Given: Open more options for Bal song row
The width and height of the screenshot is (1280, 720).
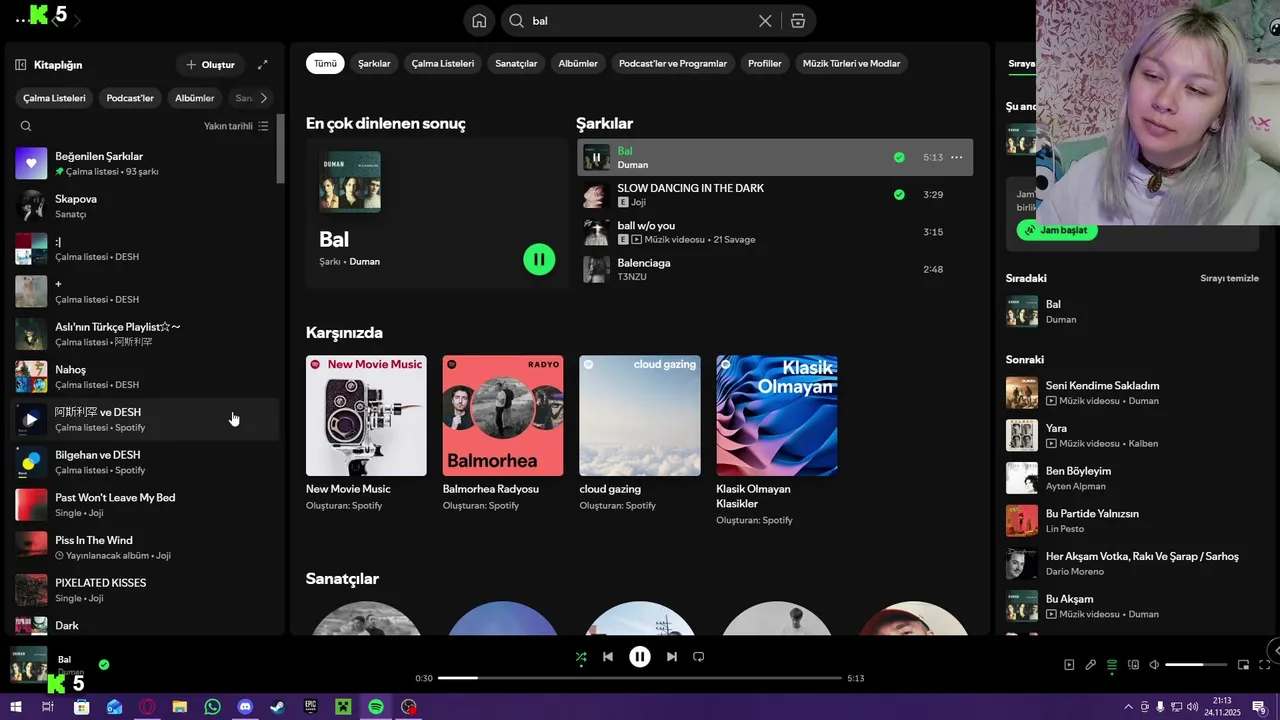Looking at the screenshot, I should pos(957,158).
